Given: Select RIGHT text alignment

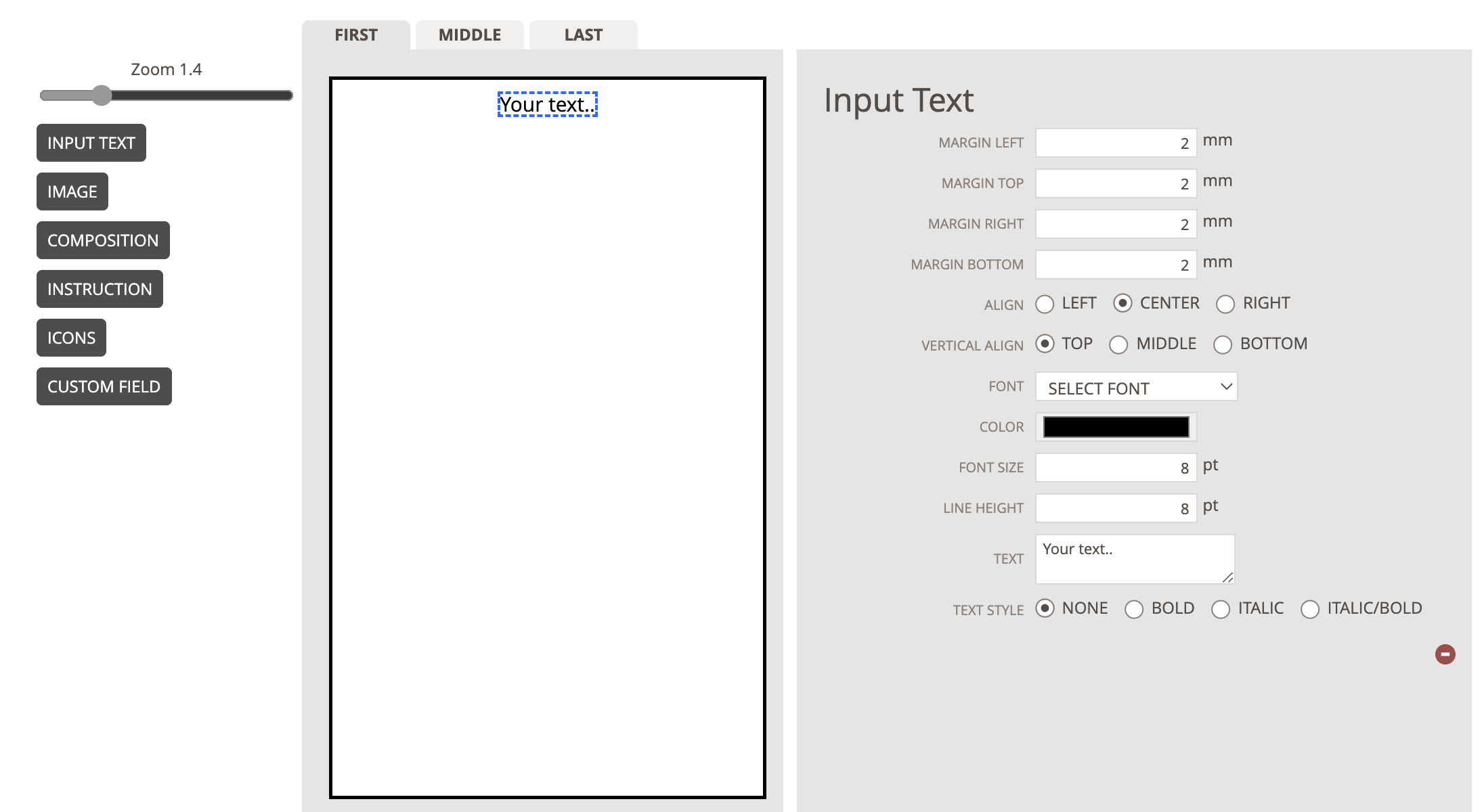Looking at the screenshot, I should point(1225,304).
